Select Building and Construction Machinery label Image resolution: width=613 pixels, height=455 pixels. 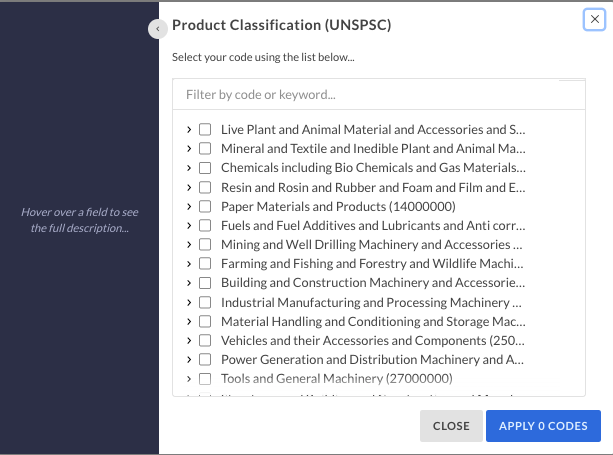373,283
